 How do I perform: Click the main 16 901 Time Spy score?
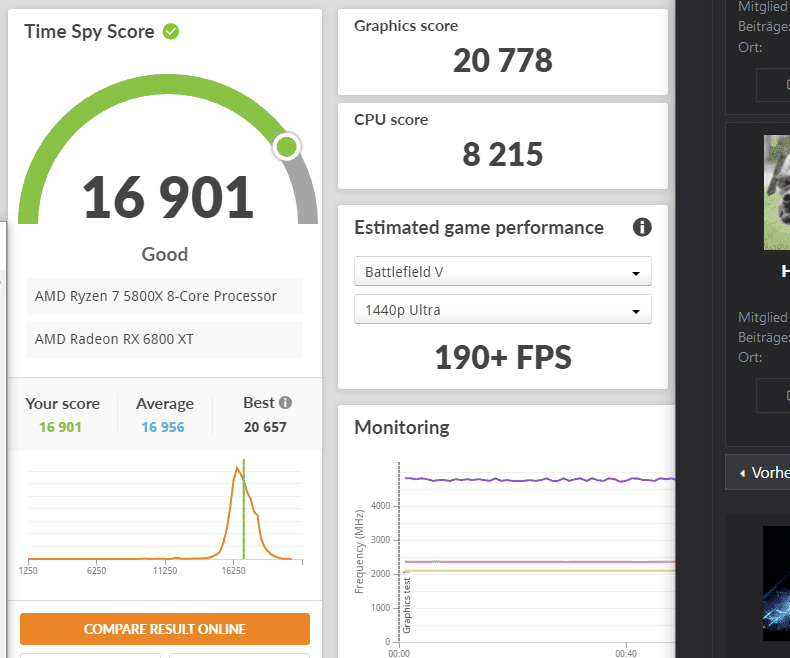coord(167,198)
